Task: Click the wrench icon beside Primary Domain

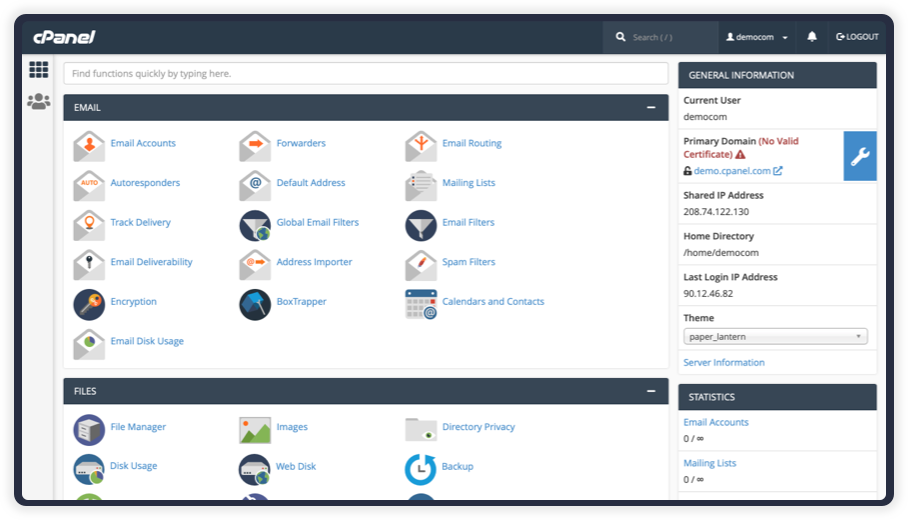Action: (860, 156)
